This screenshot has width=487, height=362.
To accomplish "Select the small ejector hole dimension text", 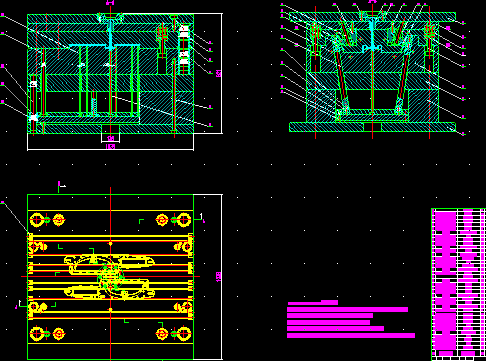I will click(x=110, y=138).
